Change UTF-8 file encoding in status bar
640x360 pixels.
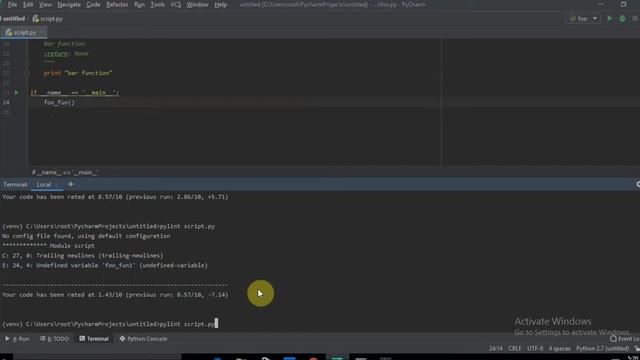(535, 349)
